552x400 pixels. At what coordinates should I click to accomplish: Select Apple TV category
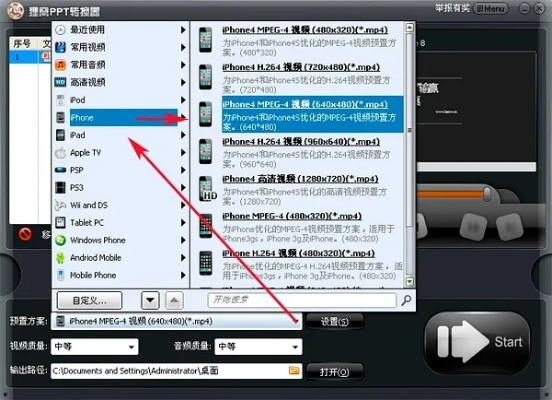[120, 153]
